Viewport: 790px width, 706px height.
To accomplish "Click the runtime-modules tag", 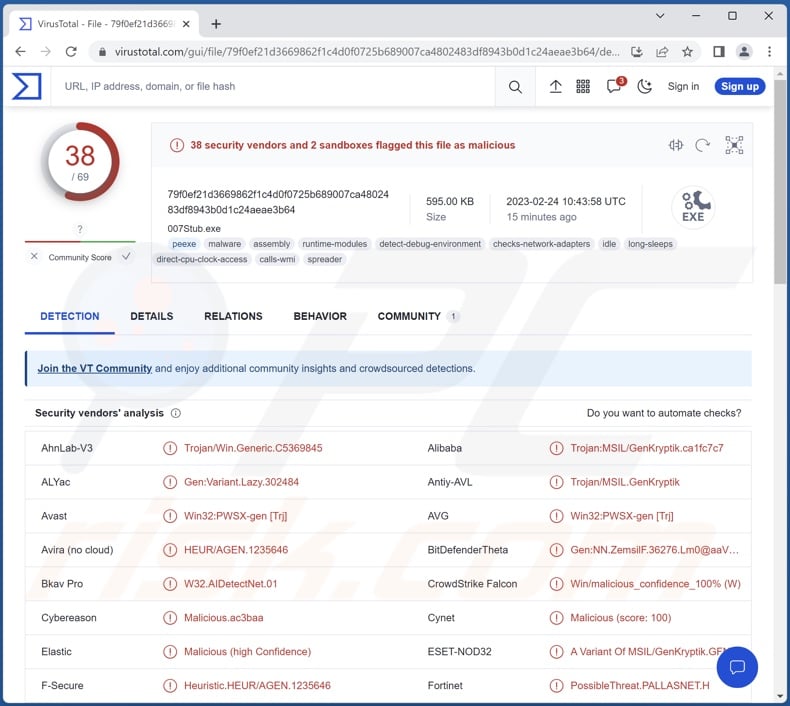I will [x=335, y=244].
